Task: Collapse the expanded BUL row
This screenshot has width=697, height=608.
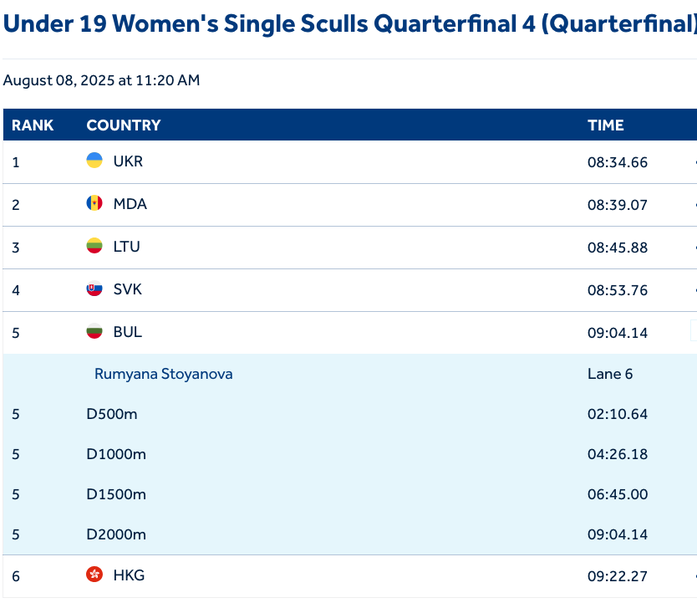Action: 350,333
